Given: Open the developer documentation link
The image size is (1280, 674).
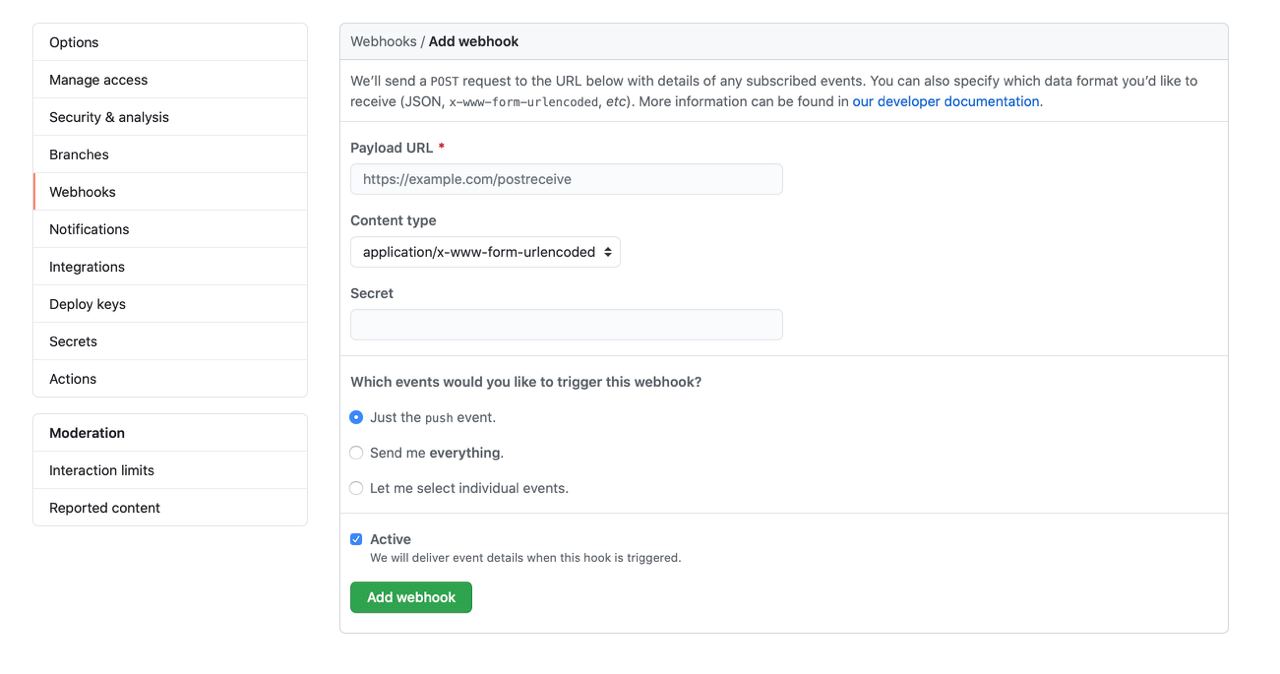Looking at the screenshot, I should pyautogui.click(x=946, y=101).
